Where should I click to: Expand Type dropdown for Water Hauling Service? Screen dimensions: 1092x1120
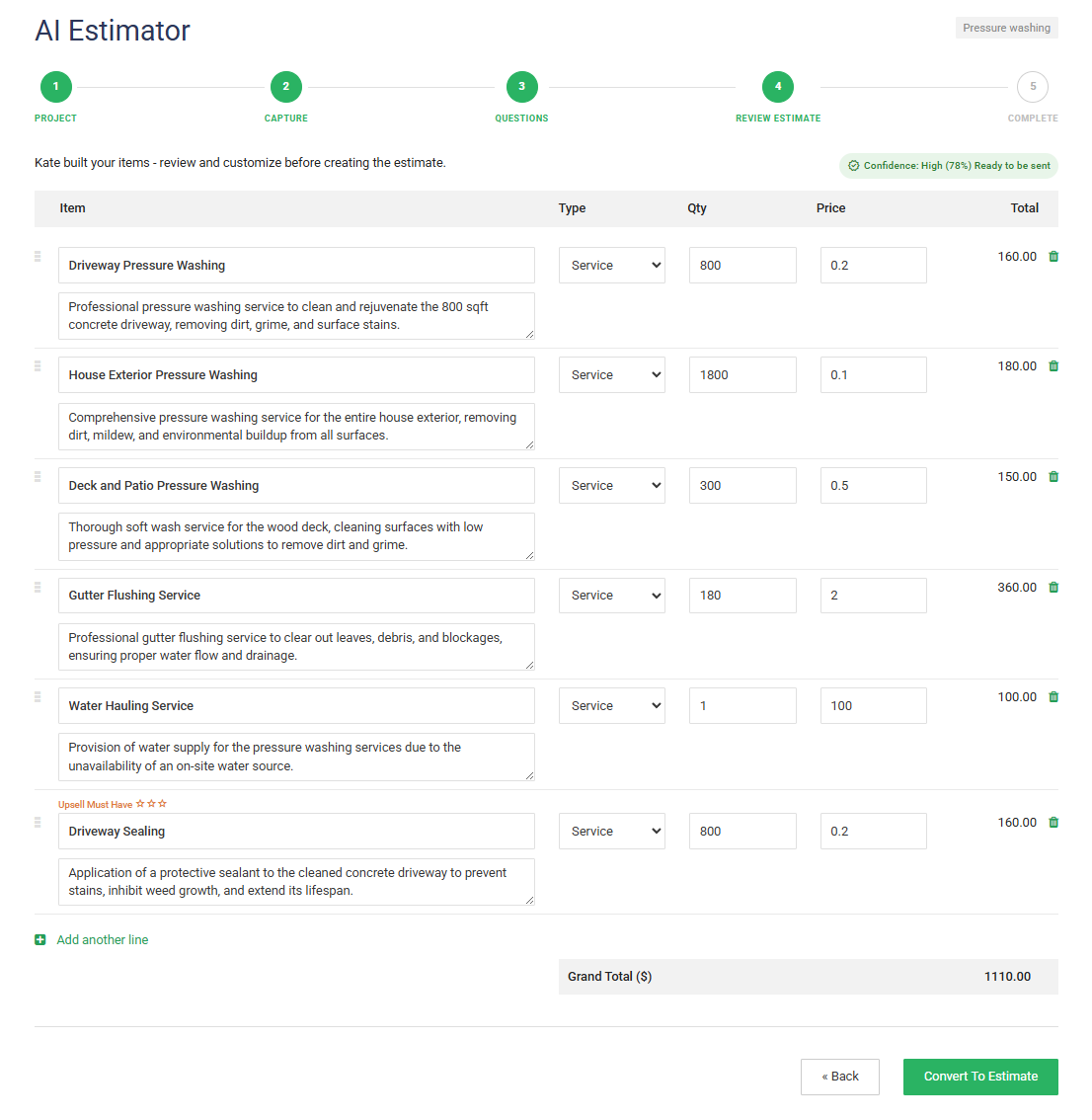(612, 706)
